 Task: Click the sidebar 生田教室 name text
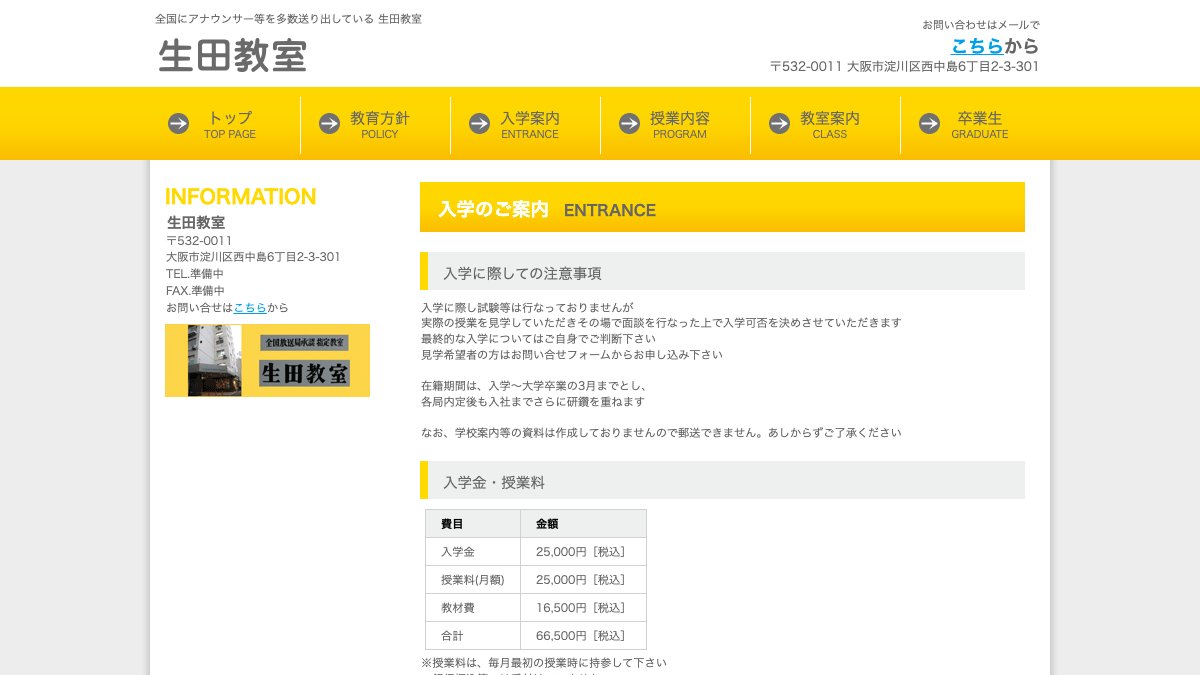pos(196,223)
